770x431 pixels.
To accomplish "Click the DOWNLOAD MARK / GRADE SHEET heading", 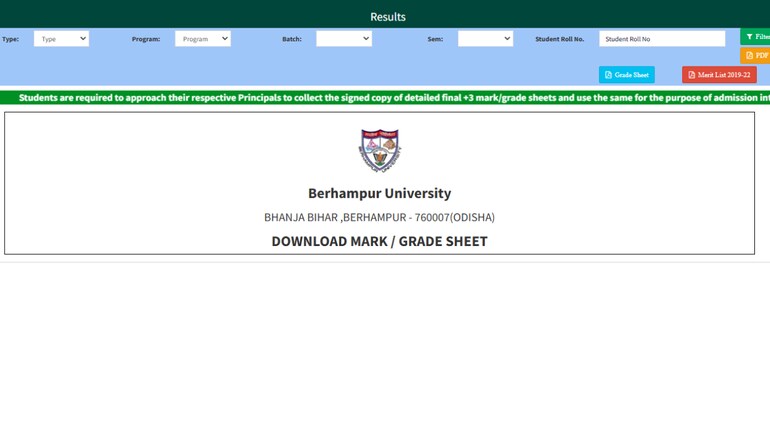I will [x=380, y=241].
